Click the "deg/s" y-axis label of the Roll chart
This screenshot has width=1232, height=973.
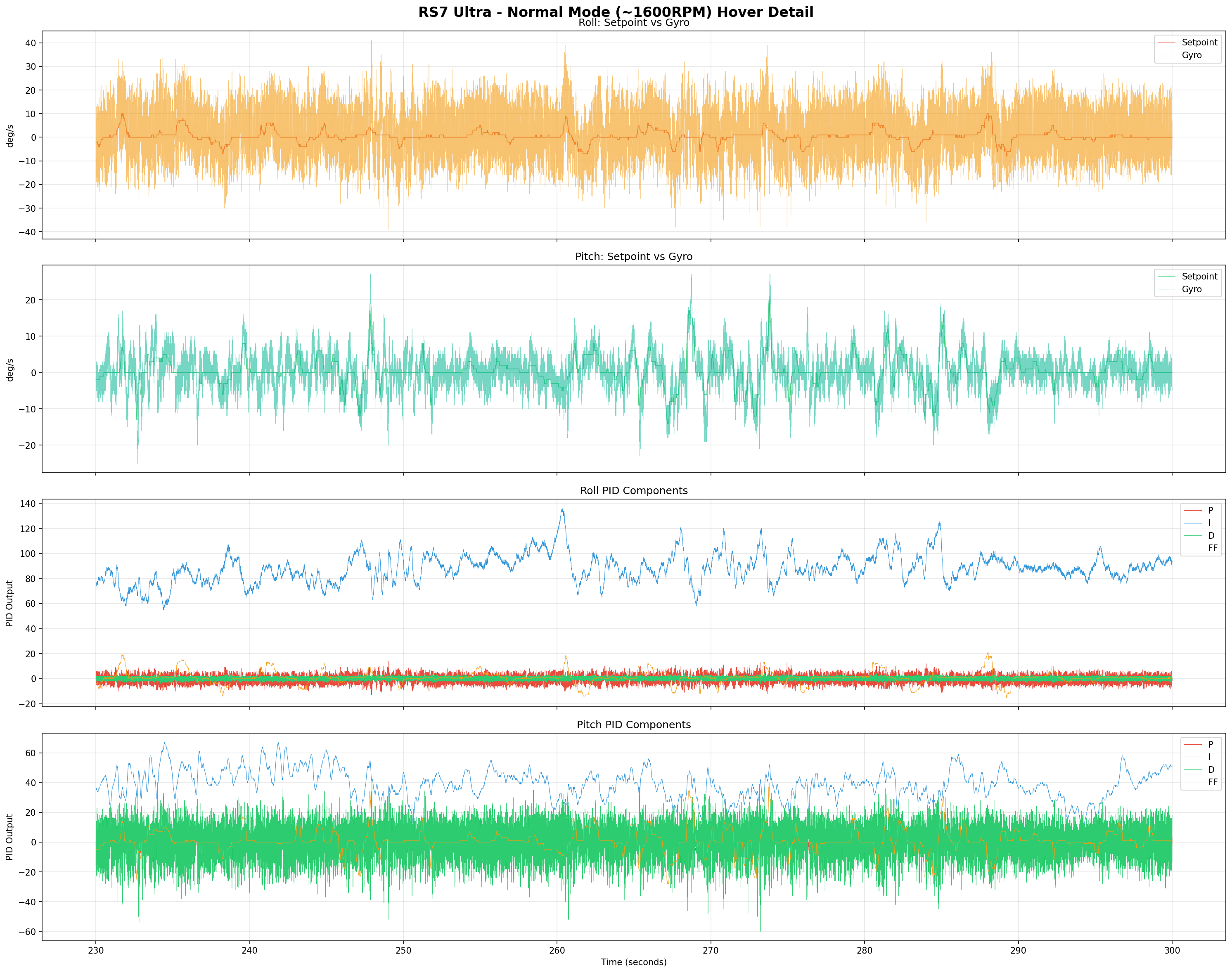point(9,135)
